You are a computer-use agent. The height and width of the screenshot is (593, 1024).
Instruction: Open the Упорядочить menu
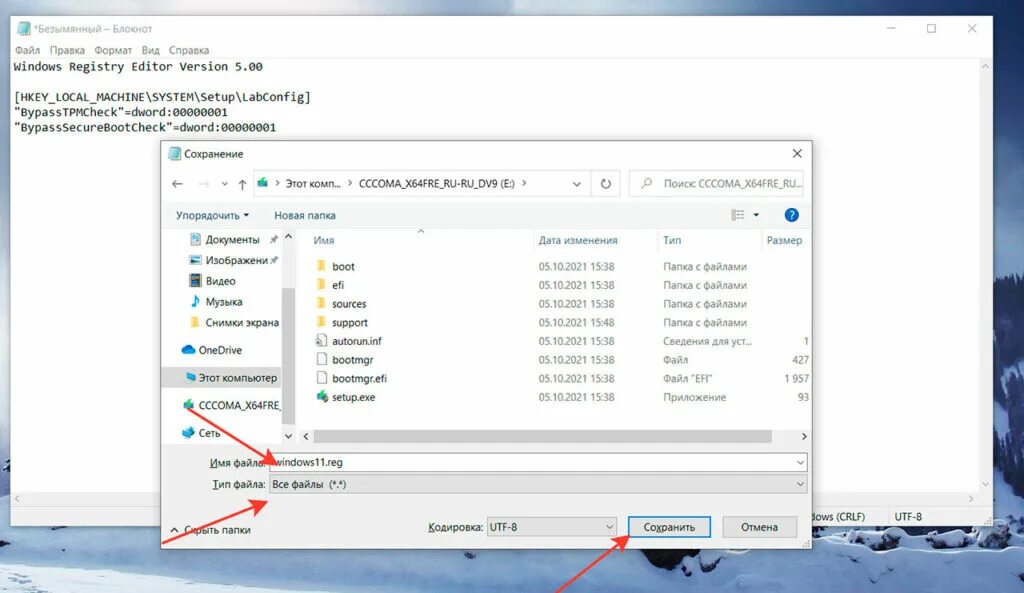[x=212, y=215]
